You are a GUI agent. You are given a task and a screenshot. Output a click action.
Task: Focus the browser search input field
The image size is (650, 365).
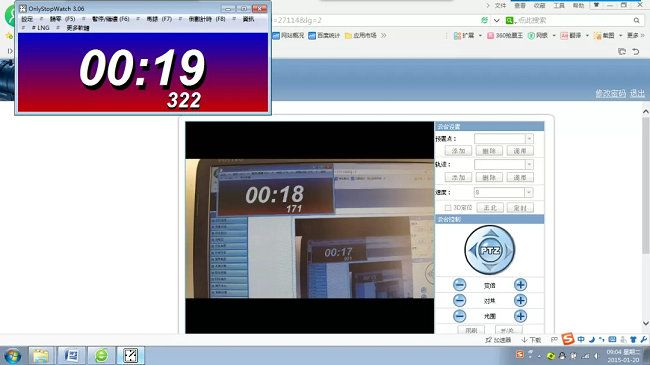point(574,20)
